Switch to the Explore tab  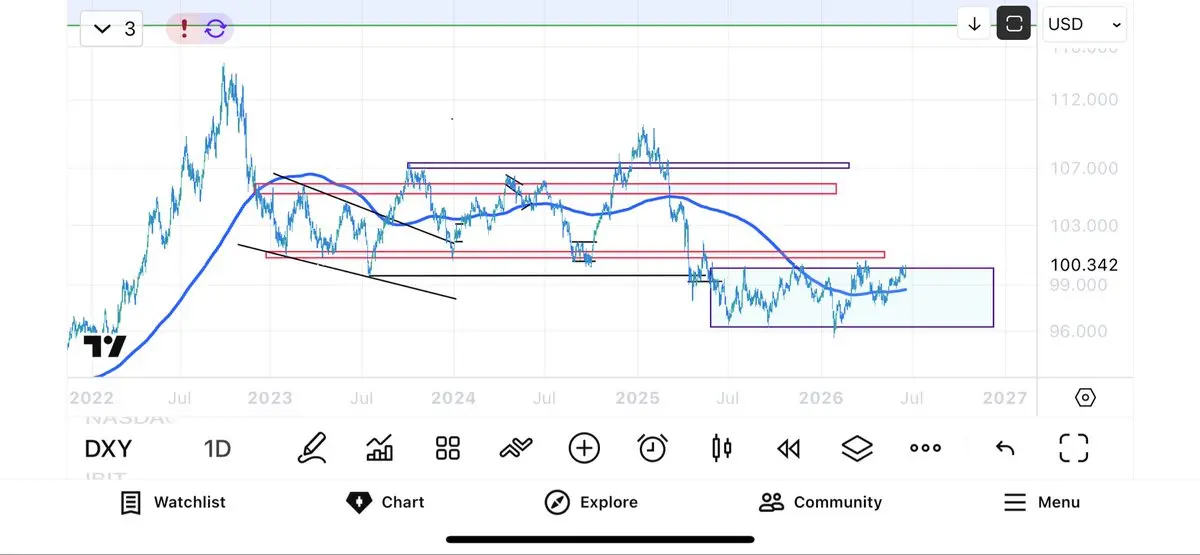[x=591, y=502]
